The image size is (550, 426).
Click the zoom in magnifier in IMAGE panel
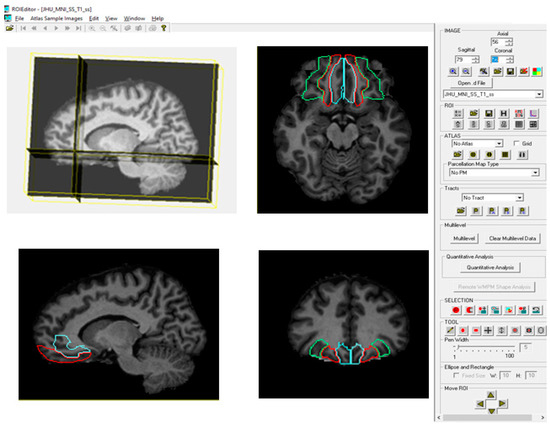(x=453, y=72)
